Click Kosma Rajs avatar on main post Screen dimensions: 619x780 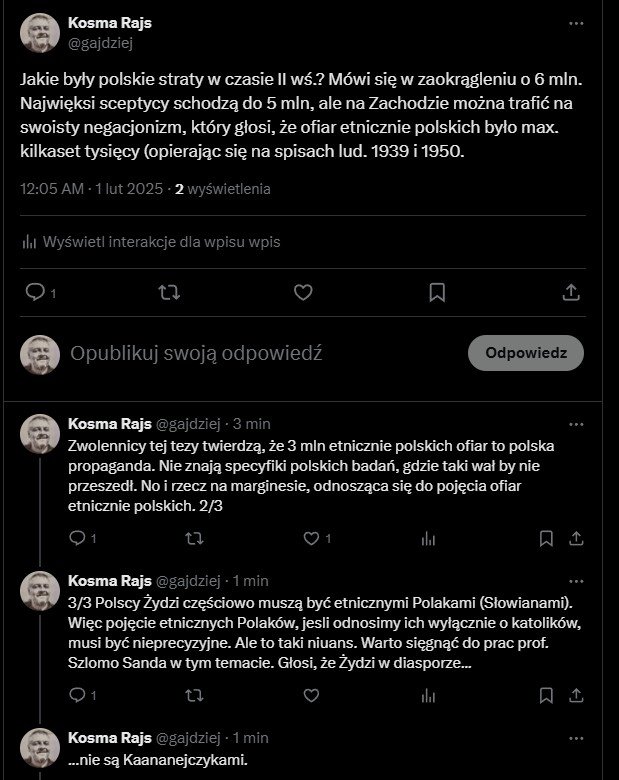tap(40, 33)
